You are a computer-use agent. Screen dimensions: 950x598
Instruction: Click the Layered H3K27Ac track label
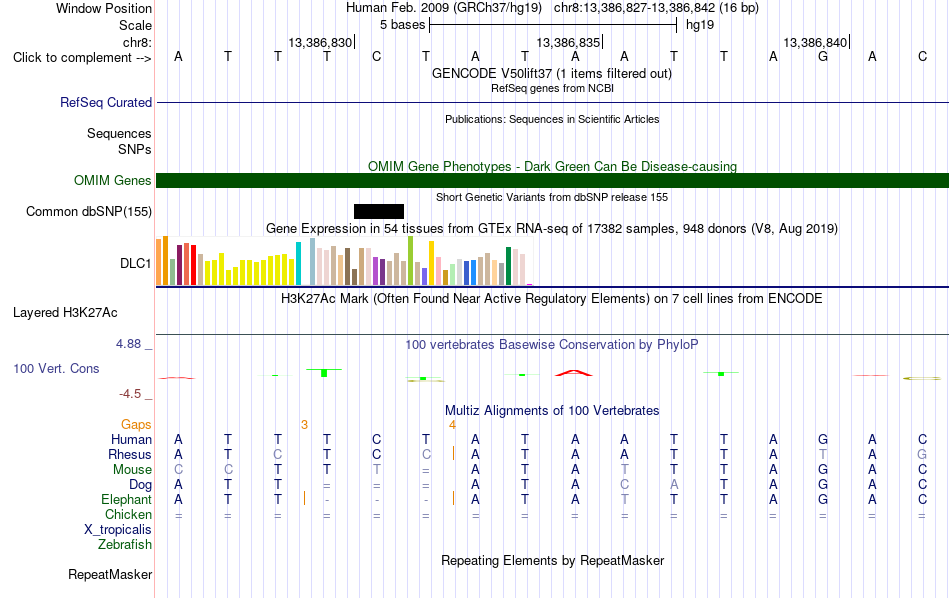click(x=65, y=313)
